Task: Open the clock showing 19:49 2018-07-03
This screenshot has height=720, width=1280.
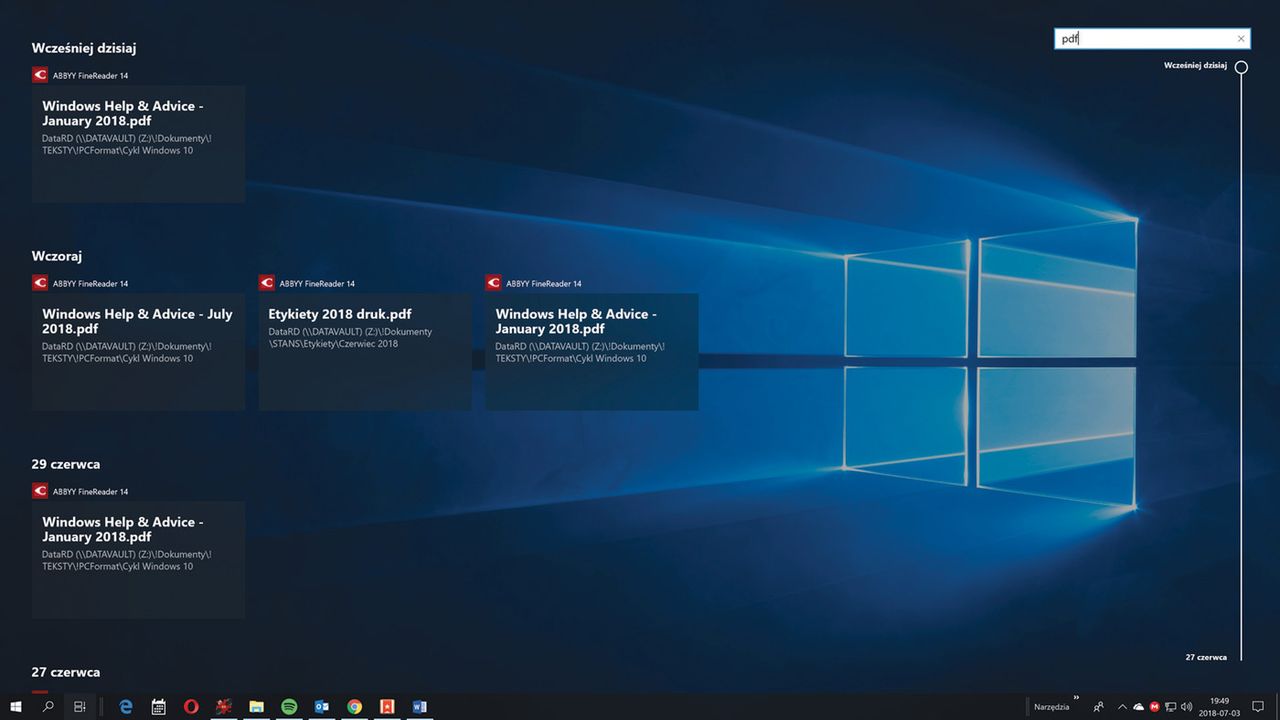Action: 1220,707
